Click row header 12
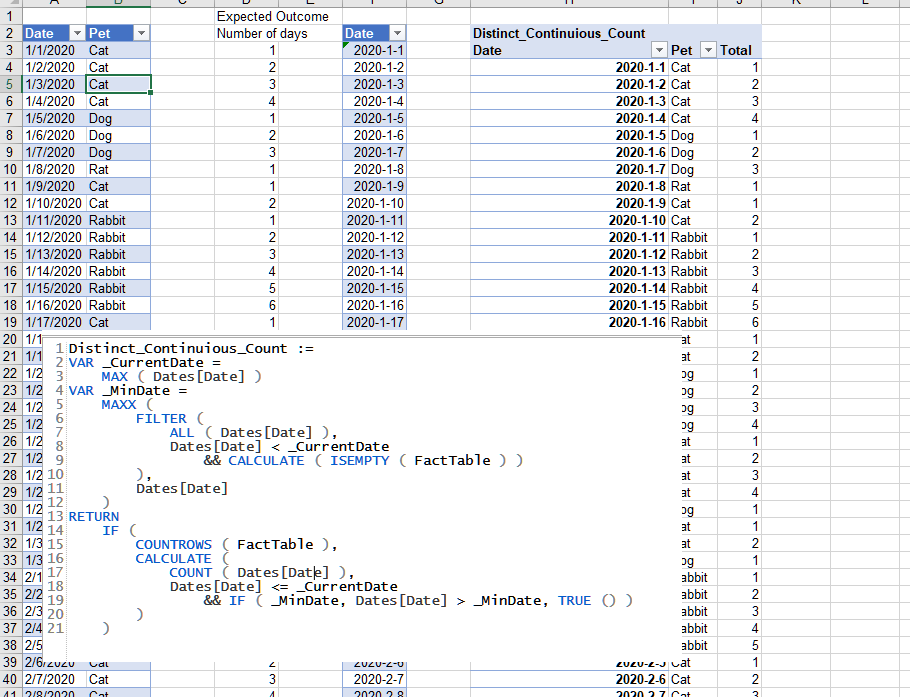 (x=10, y=203)
